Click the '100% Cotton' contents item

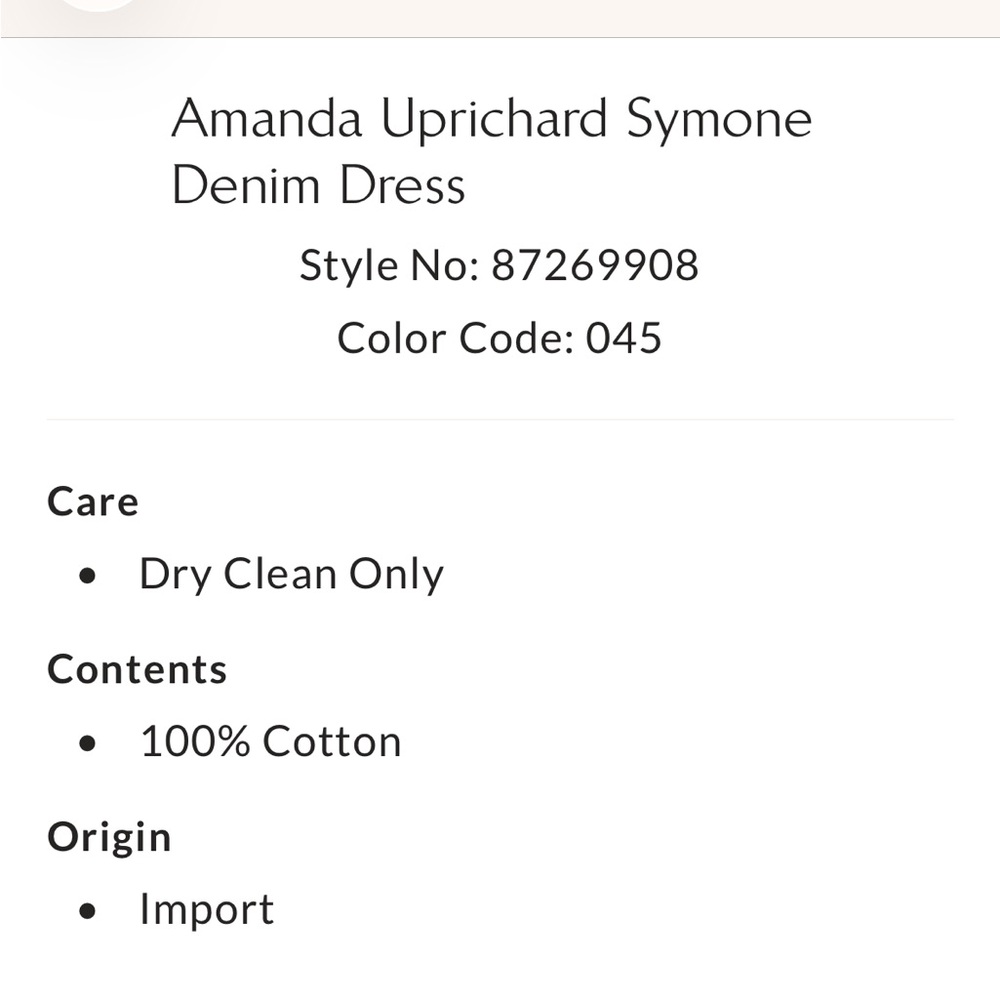click(270, 742)
